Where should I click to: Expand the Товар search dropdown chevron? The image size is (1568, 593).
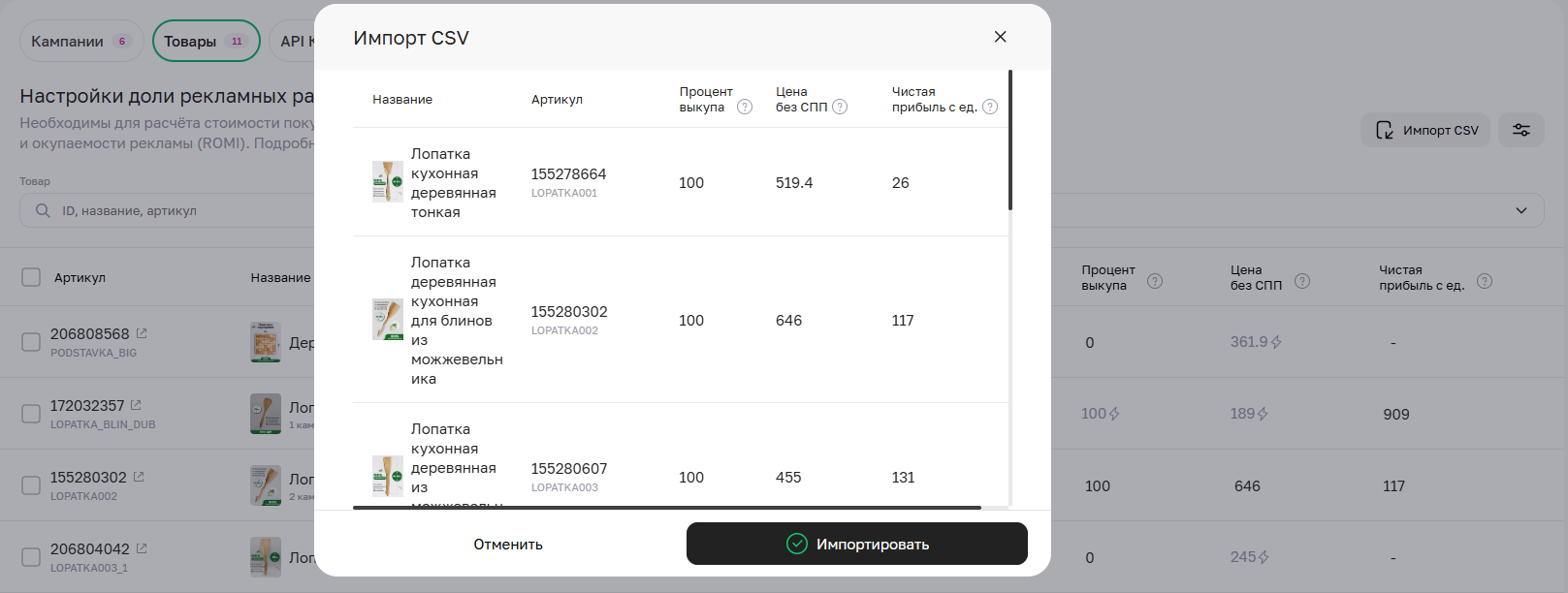pyautogui.click(x=1520, y=210)
